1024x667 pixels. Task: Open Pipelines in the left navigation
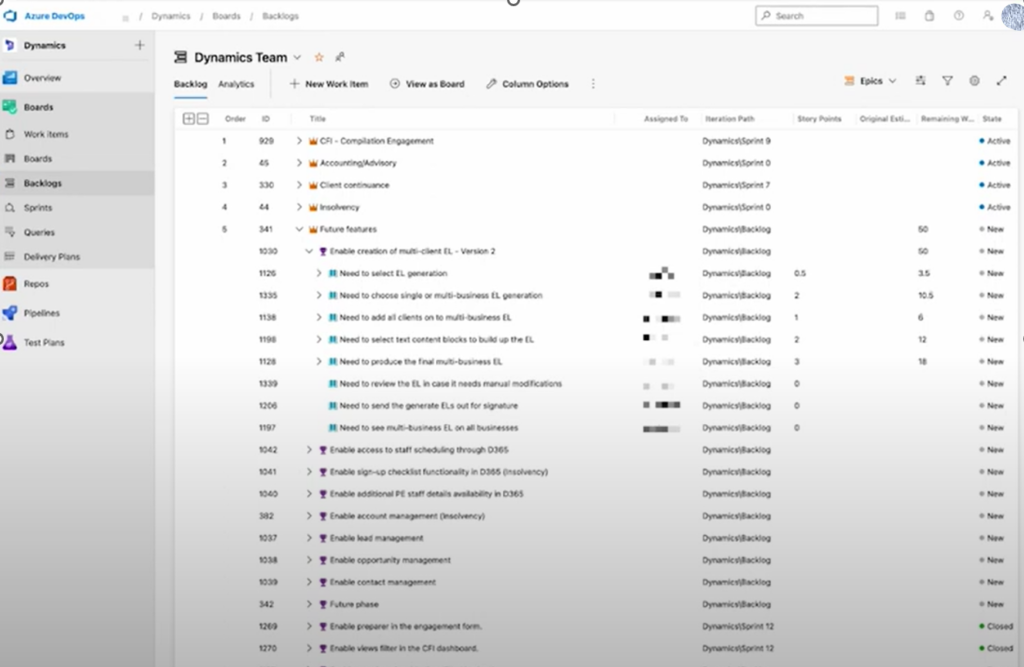pyautogui.click(x=41, y=313)
